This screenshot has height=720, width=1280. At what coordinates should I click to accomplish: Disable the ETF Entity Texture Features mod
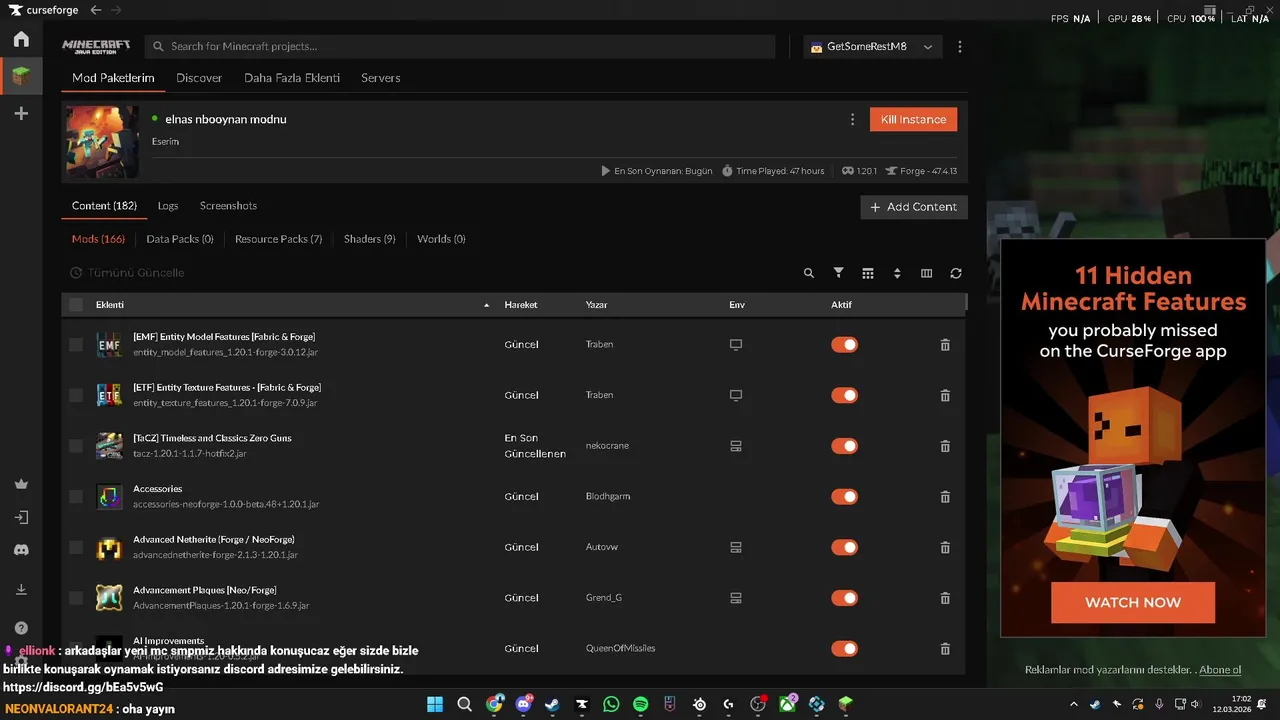tap(844, 395)
